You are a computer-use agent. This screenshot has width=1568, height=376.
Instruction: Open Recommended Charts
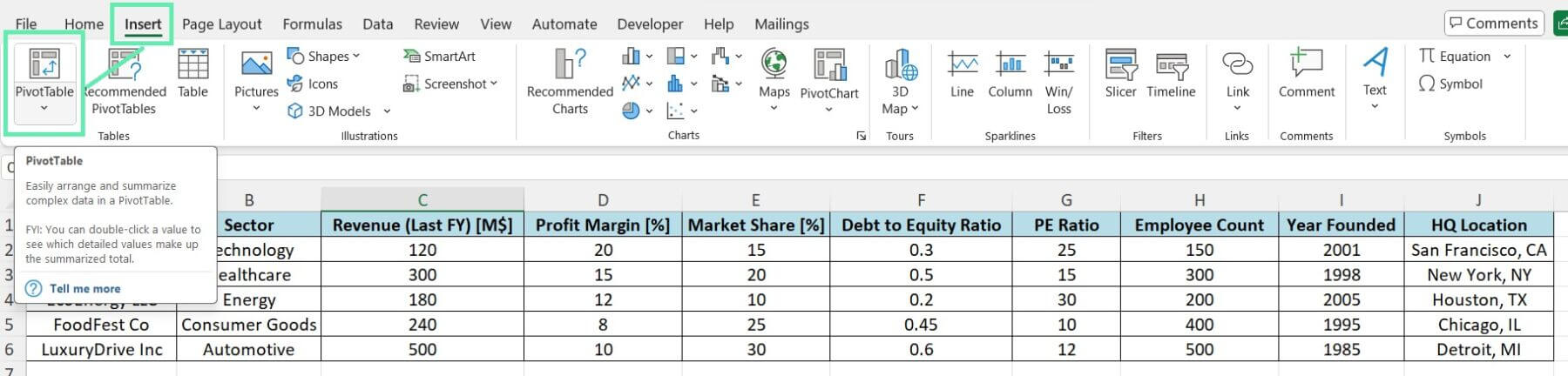pyautogui.click(x=570, y=82)
